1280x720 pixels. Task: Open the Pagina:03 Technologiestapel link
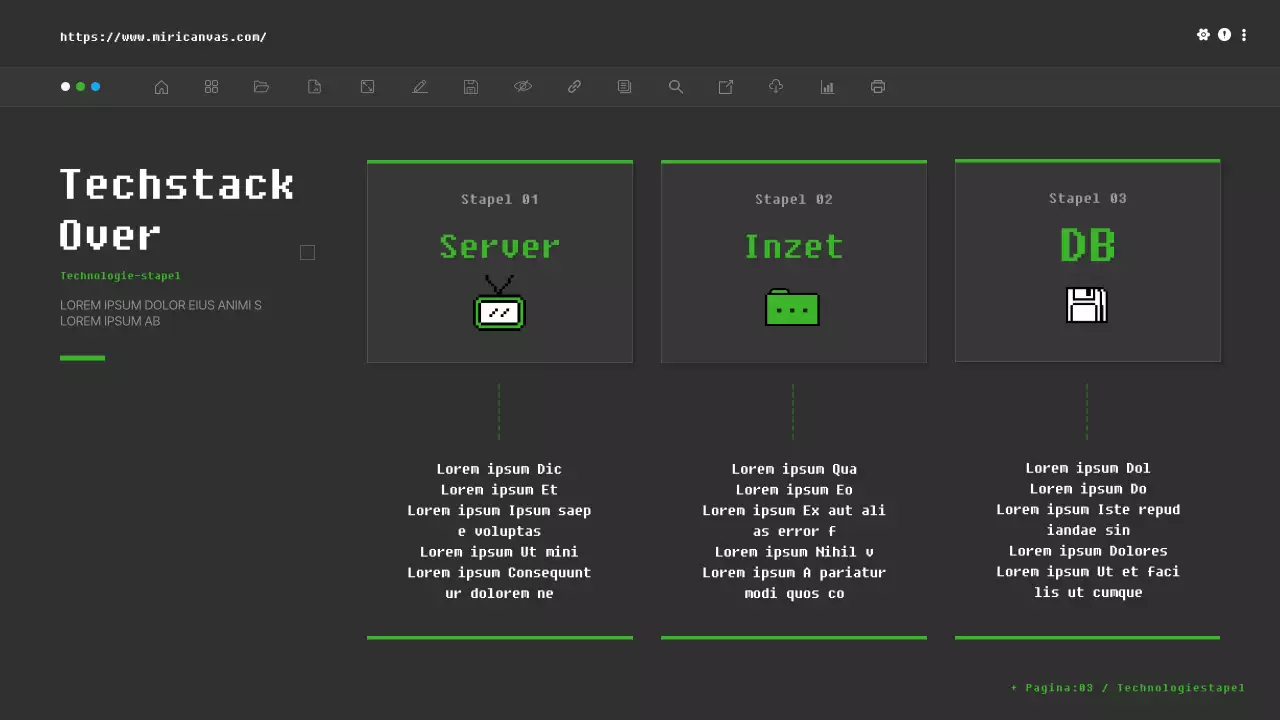point(1128,687)
